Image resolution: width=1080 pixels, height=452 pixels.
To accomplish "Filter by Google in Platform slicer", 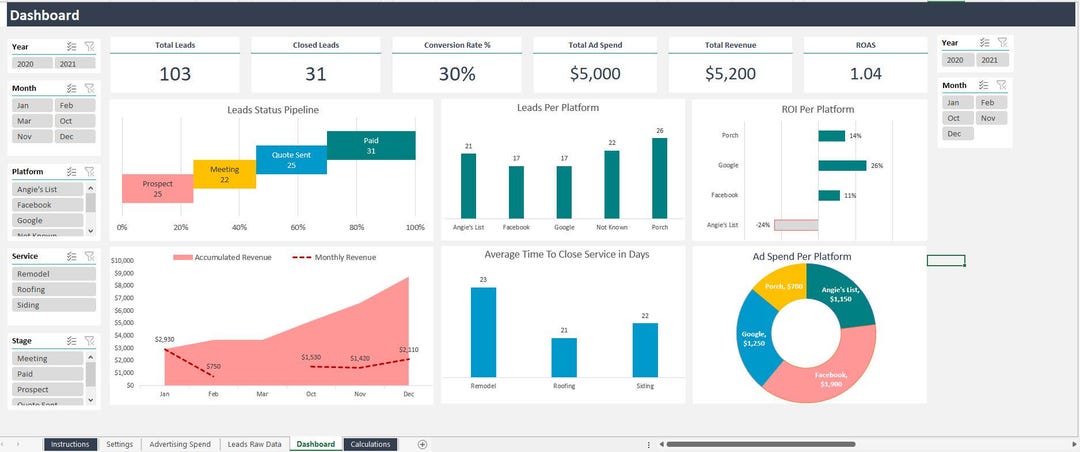I will pyautogui.click(x=48, y=220).
